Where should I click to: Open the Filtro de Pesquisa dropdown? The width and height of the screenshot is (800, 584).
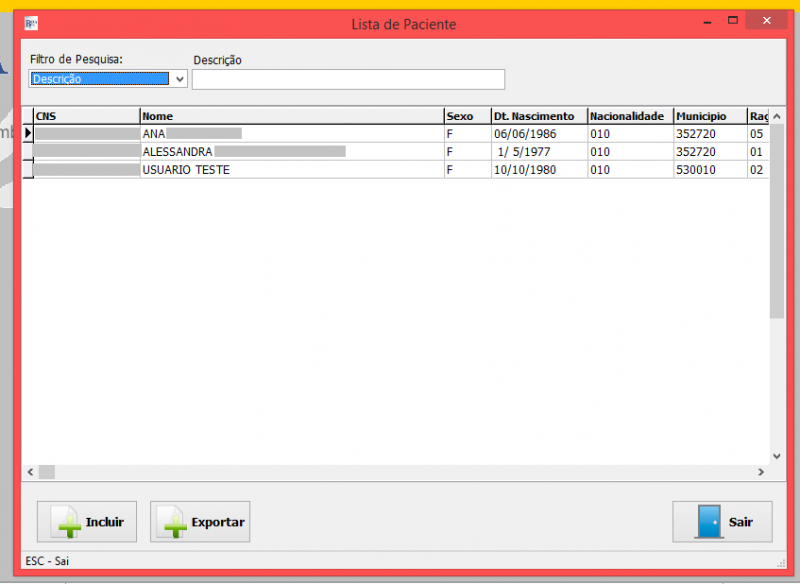tap(180, 79)
